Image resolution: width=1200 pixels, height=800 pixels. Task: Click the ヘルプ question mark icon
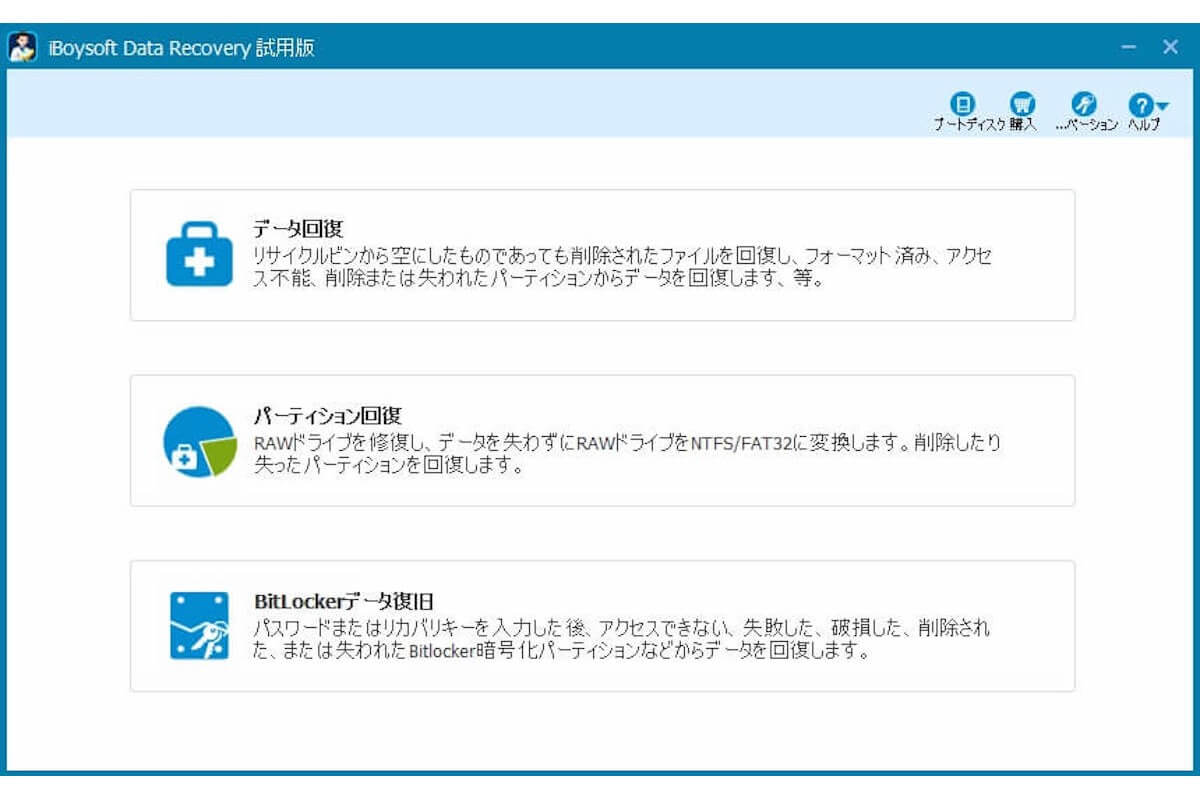(1141, 104)
